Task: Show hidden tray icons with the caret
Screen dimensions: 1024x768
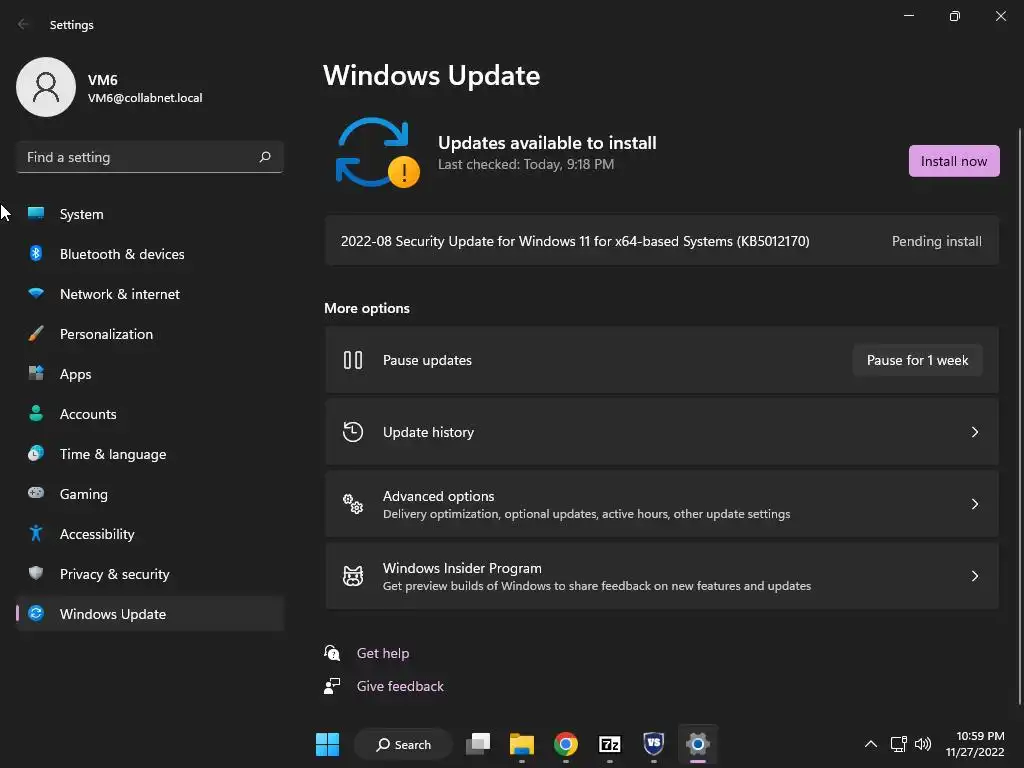Action: tap(871, 744)
